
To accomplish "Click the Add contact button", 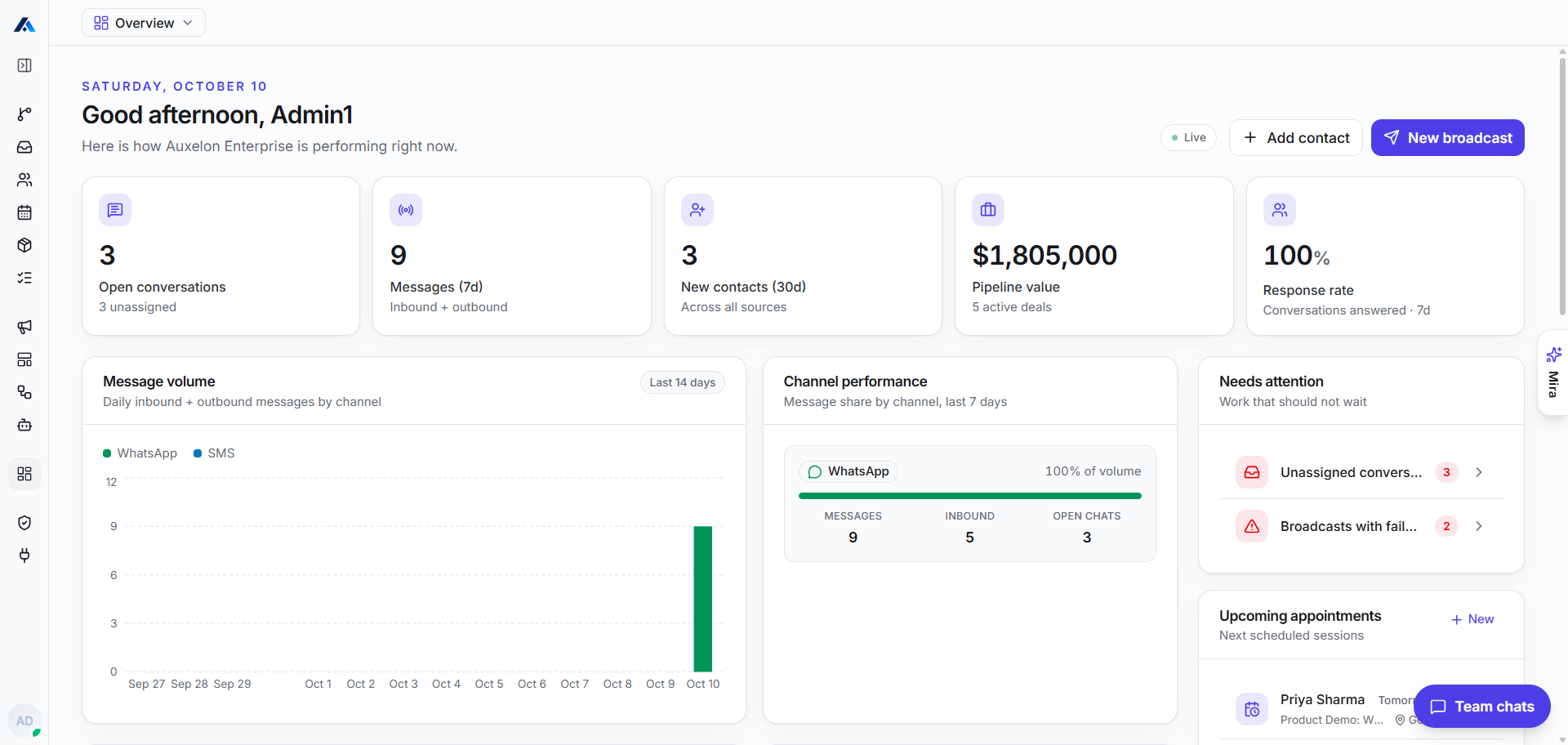I will click(x=1296, y=138).
